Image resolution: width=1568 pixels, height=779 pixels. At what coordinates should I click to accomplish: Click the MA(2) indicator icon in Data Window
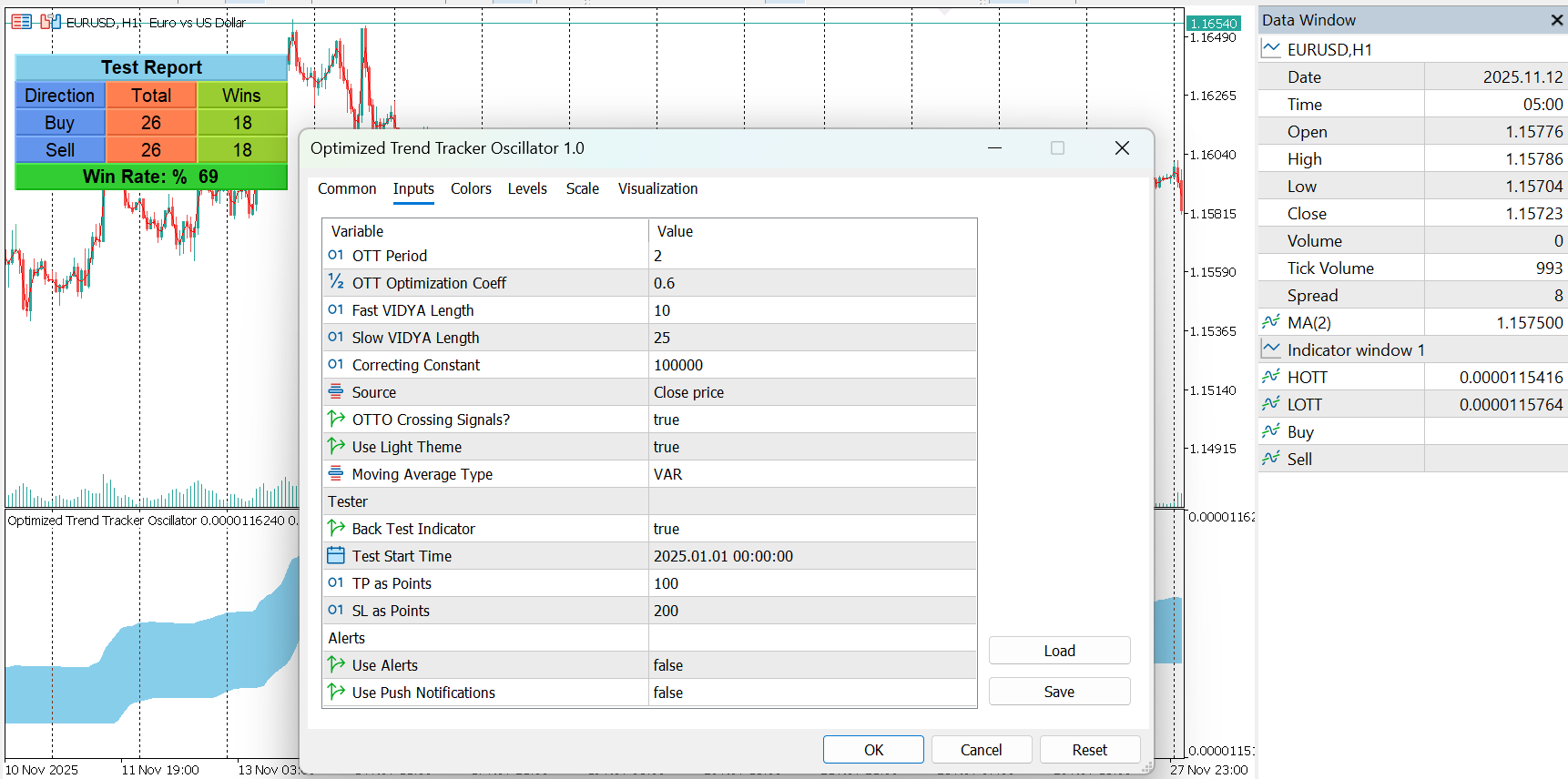[x=1271, y=322]
